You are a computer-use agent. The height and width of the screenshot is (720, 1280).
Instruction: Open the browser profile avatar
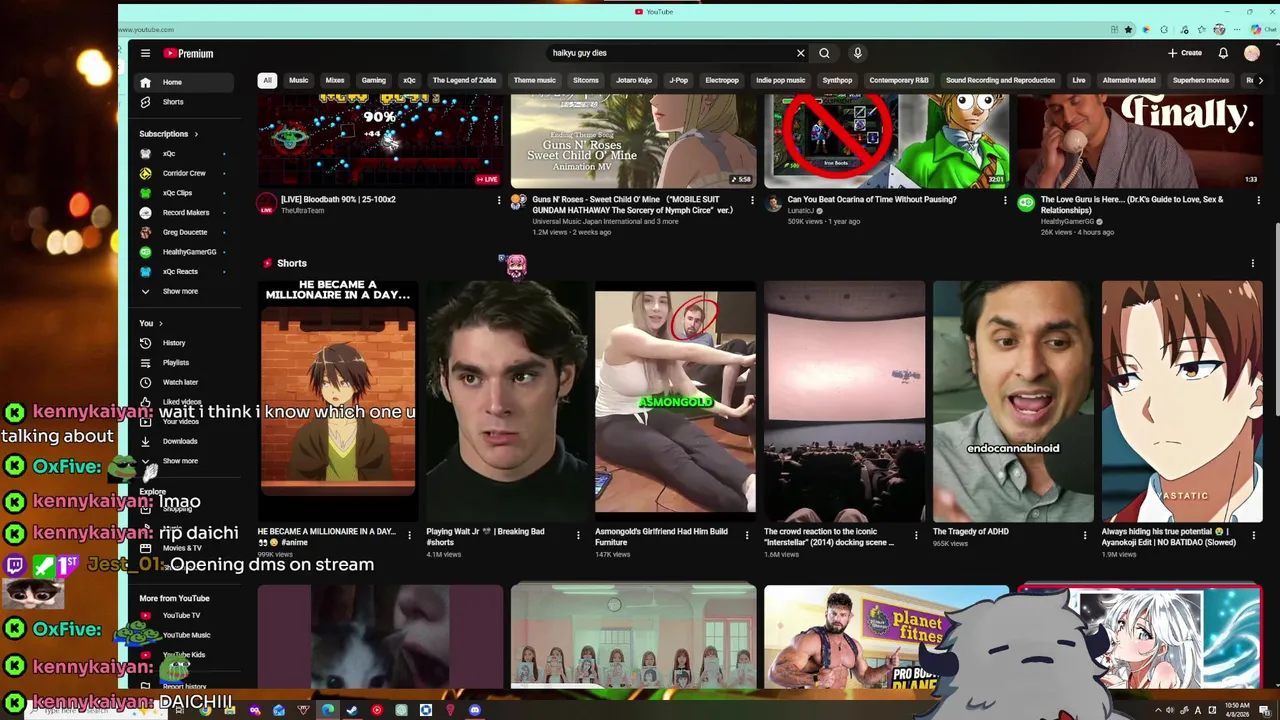[1219, 30]
